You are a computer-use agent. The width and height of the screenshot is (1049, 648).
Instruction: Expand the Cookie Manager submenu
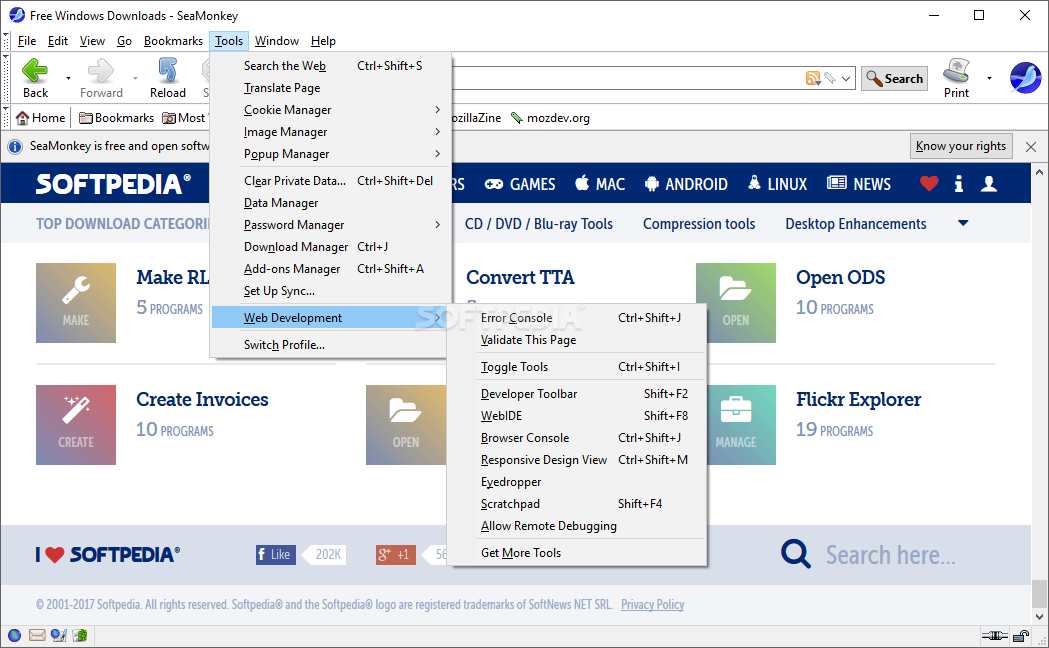click(x=330, y=110)
